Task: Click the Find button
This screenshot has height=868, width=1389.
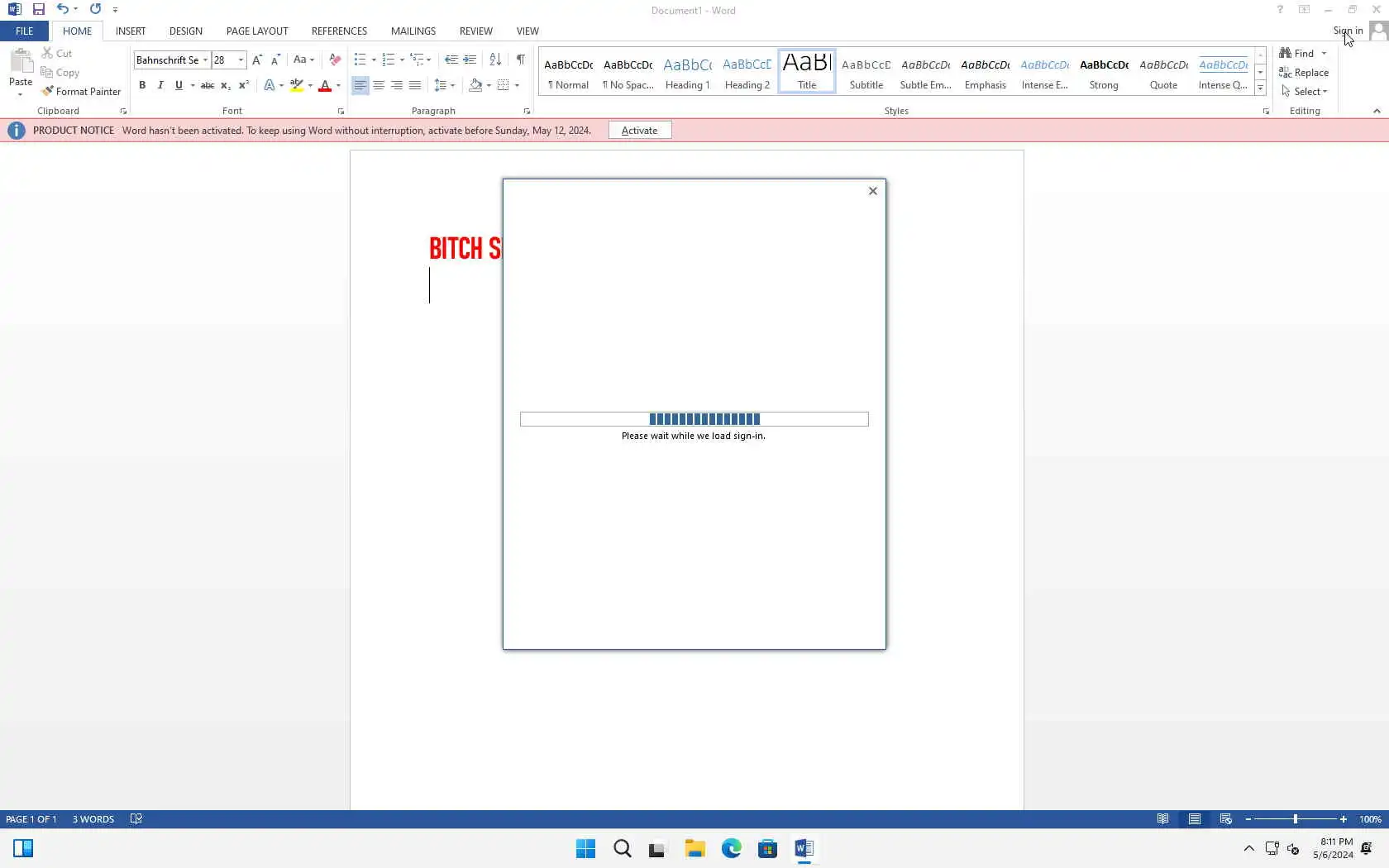Action: tap(1298, 53)
